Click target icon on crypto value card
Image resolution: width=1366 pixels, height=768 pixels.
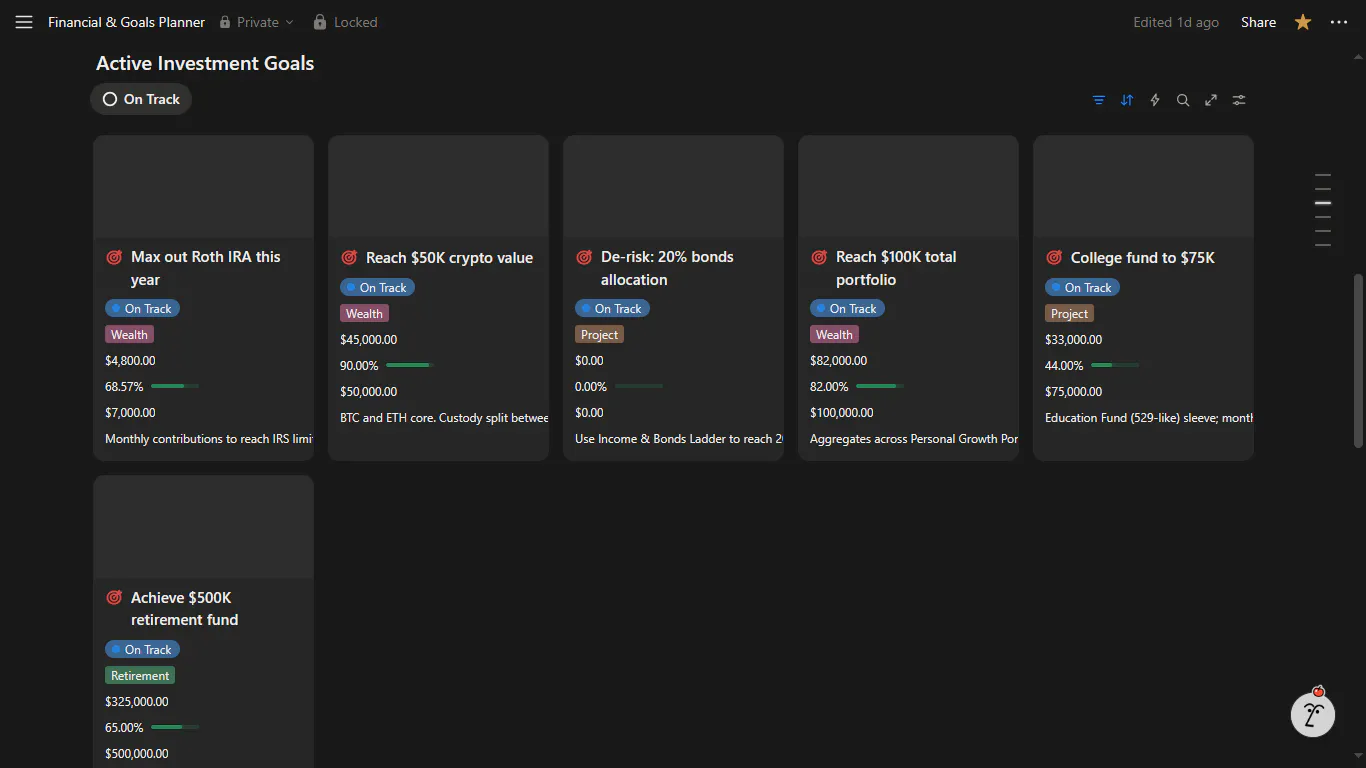point(349,258)
